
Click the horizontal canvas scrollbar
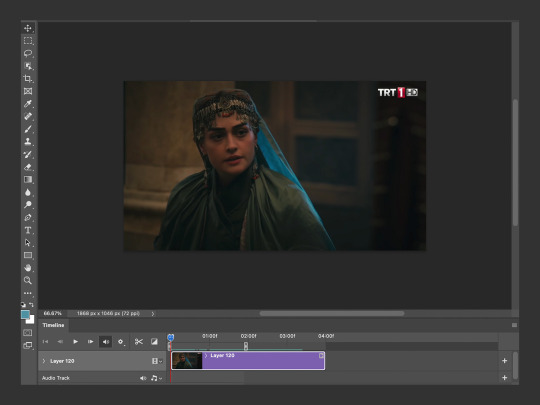pyautogui.click(x=332, y=313)
